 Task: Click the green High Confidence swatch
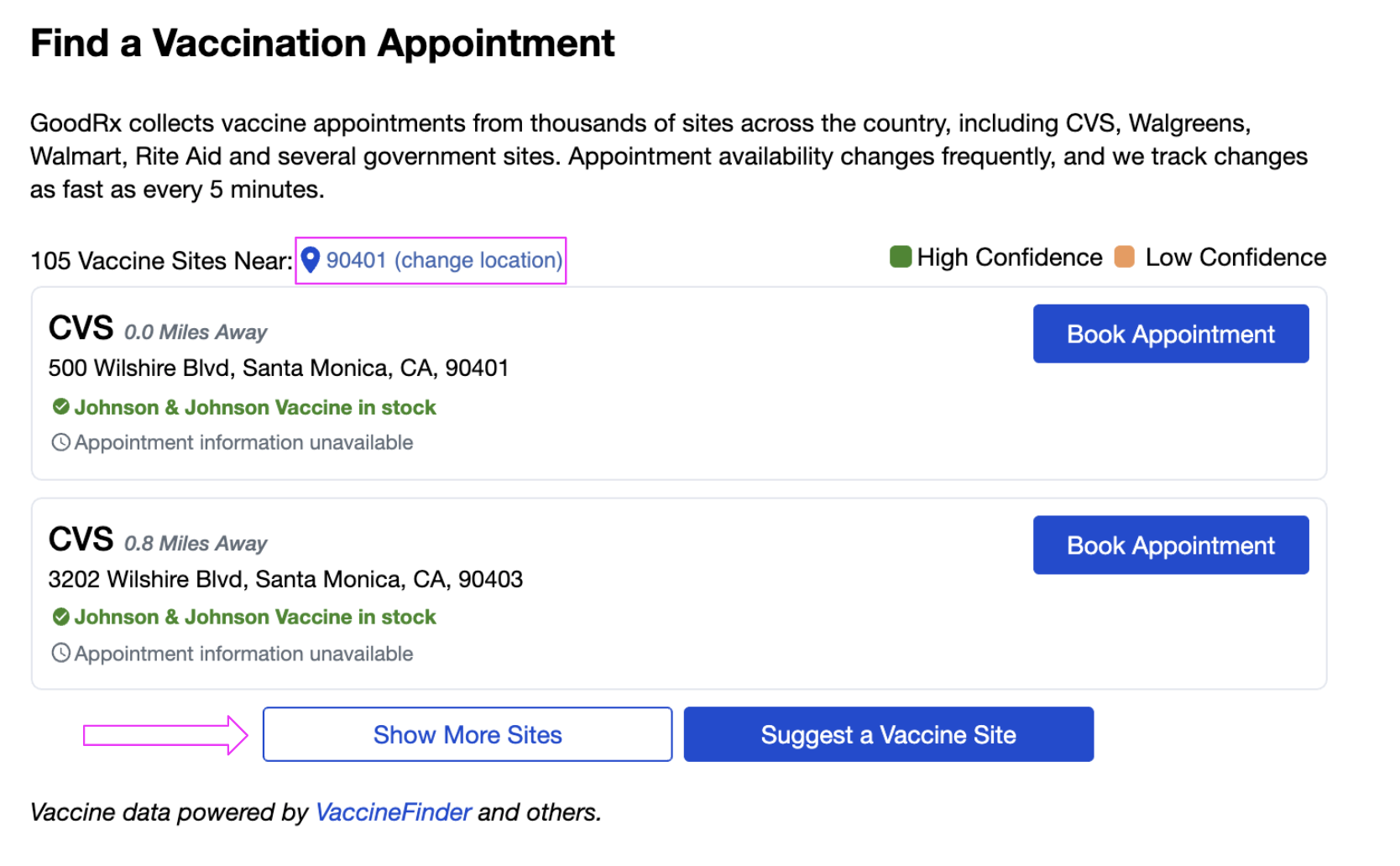(901, 257)
